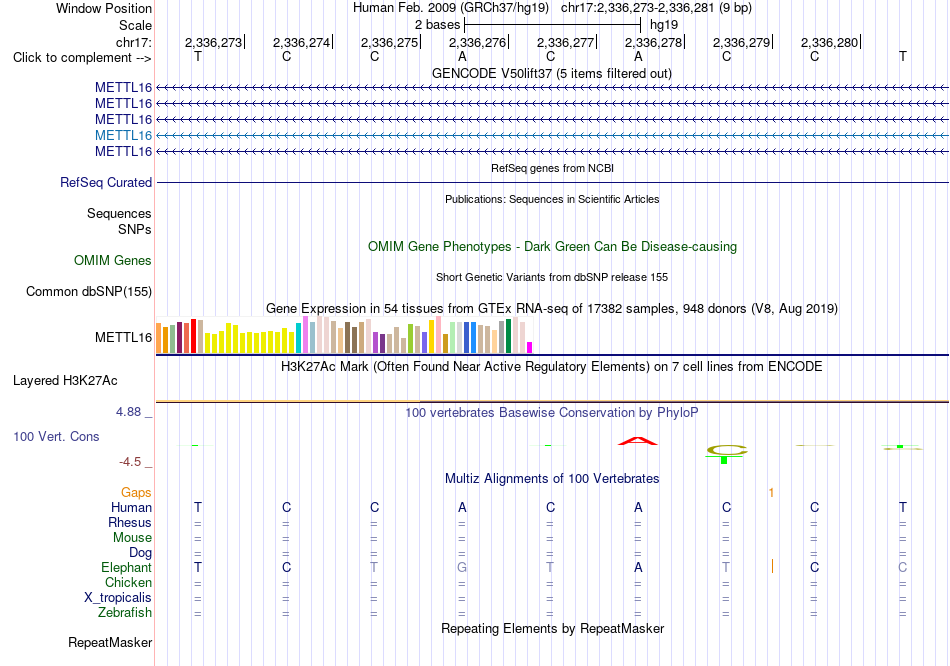
Task: Click the red bar in the GTEx chart
Action: (x=193, y=336)
